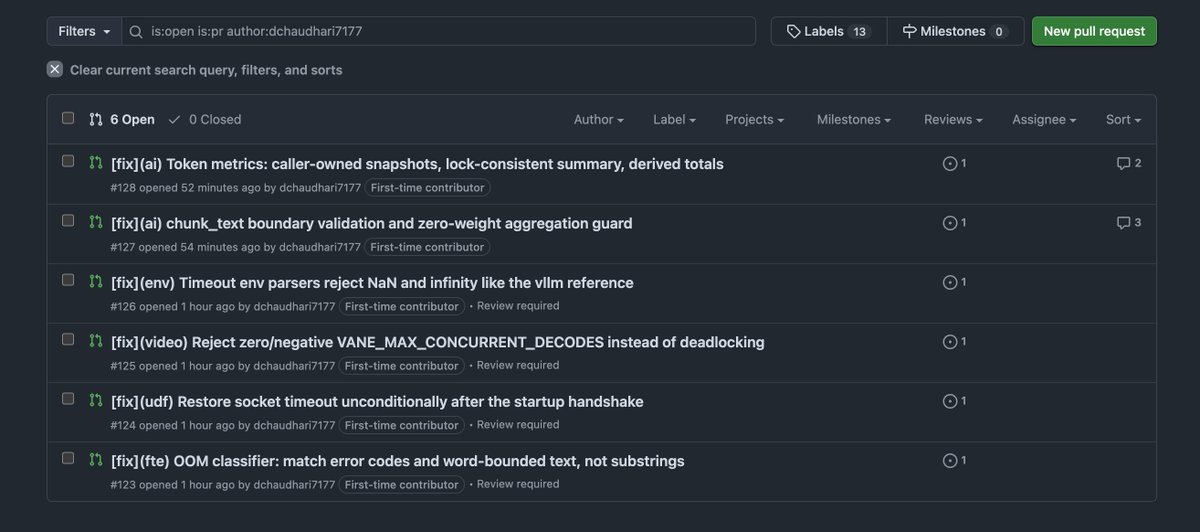Toggle the select-all pull requests checkbox
This screenshot has height=532, width=1200.
[68, 118]
